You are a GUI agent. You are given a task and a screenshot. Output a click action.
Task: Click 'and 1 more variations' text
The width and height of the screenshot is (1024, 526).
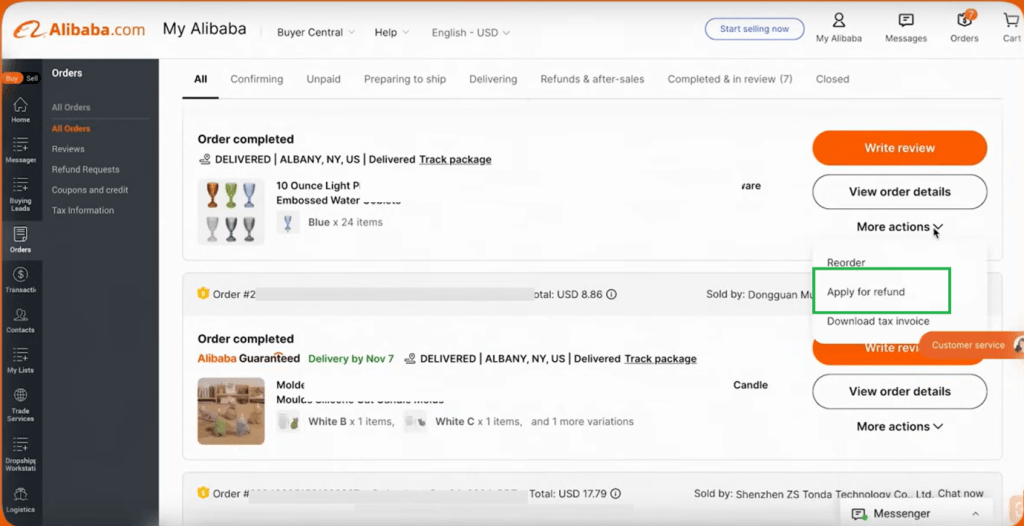(582, 421)
